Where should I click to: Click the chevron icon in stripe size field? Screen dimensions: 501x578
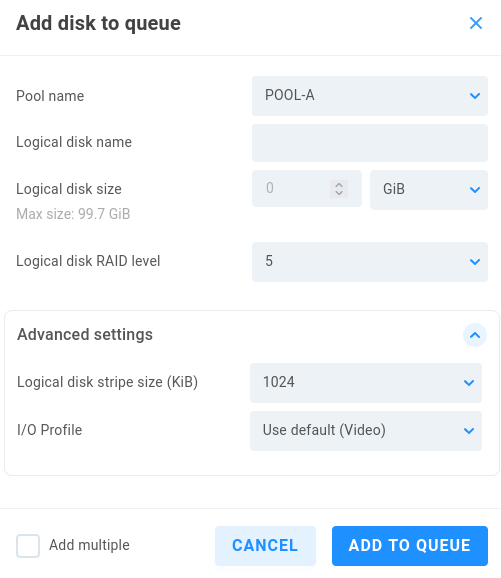469,383
